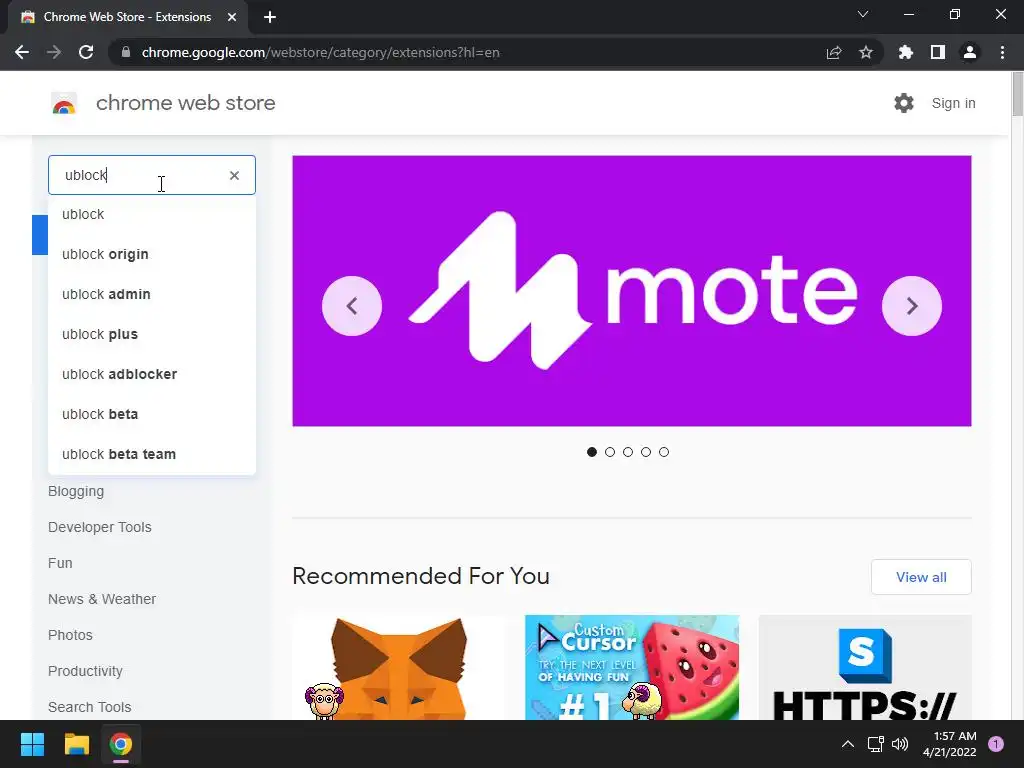Image resolution: width=1024 pixels, height=768 pixels.
Task: Open the Chrome profile avatar menu
Action: click(x=970, y=52)
